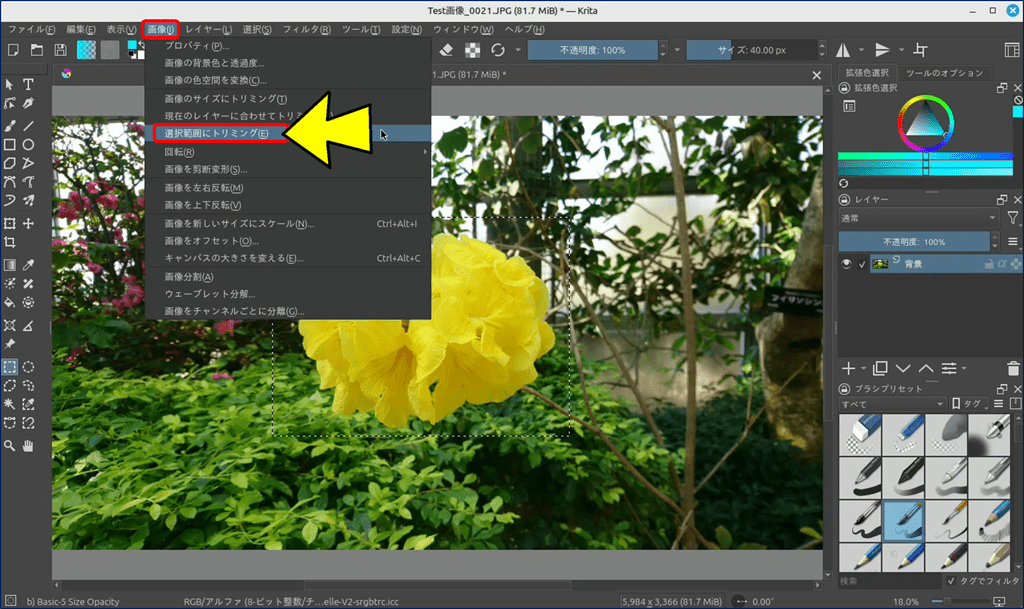The image size is (1024, 609).
Task: Select the Text tool in the toolbox
Action: 29,85
